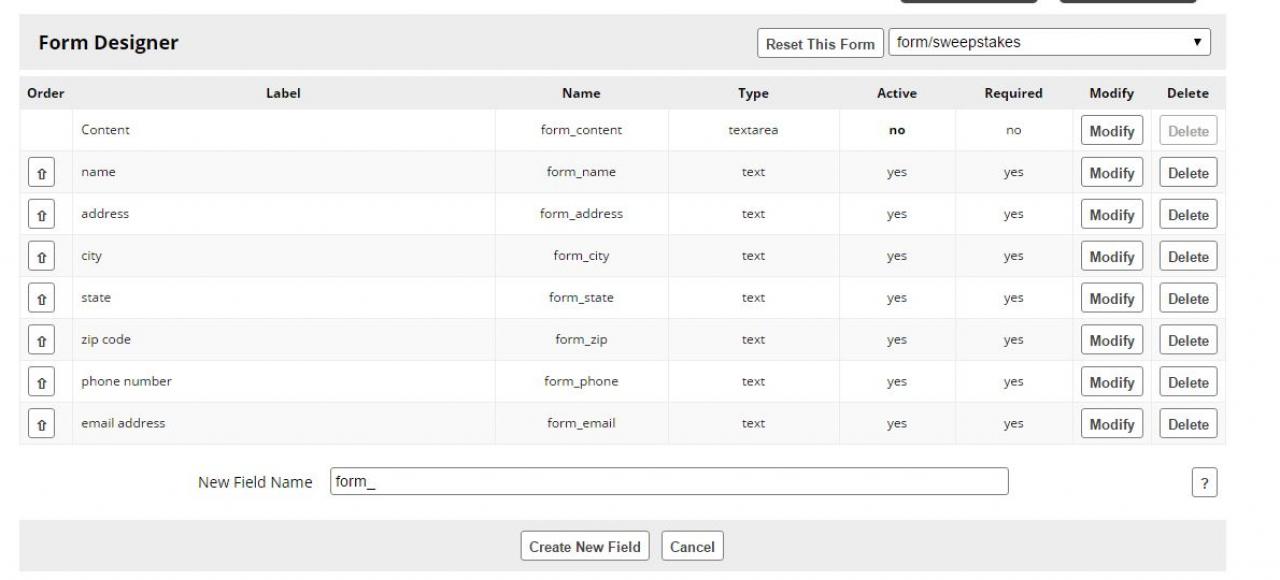The image size is (1280, 580).
Task: Move the state field up
Action: coord(41,299)
